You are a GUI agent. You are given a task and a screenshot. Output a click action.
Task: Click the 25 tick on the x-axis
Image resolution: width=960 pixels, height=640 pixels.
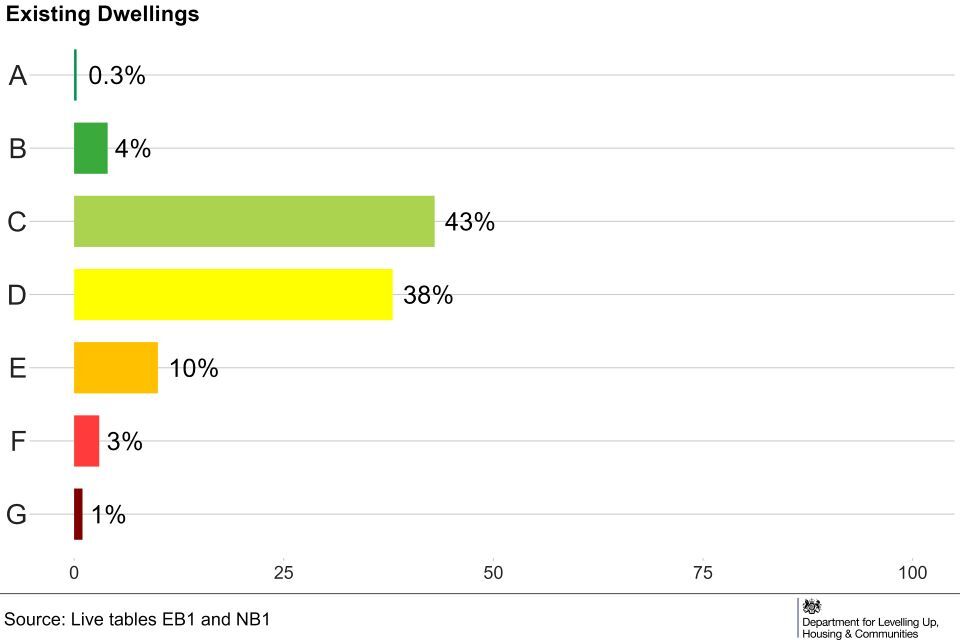point(284,573)
